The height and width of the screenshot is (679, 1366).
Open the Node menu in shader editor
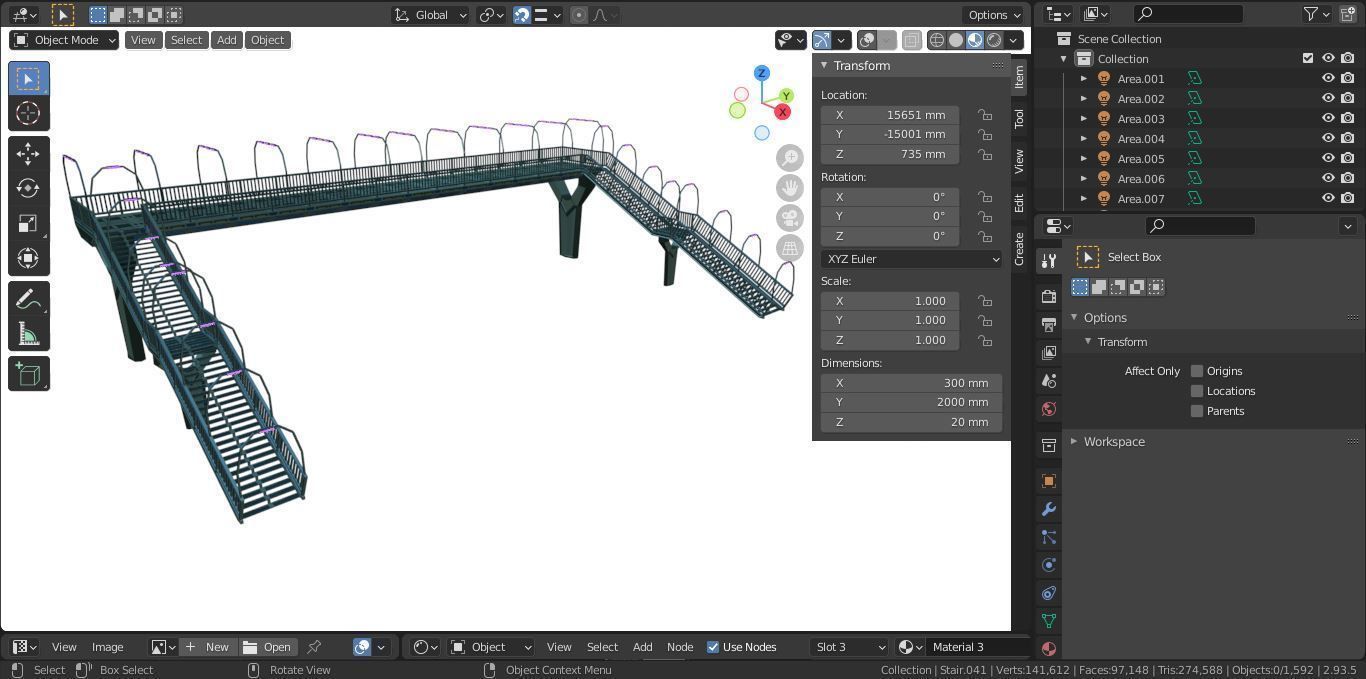[x=680, y=647]
